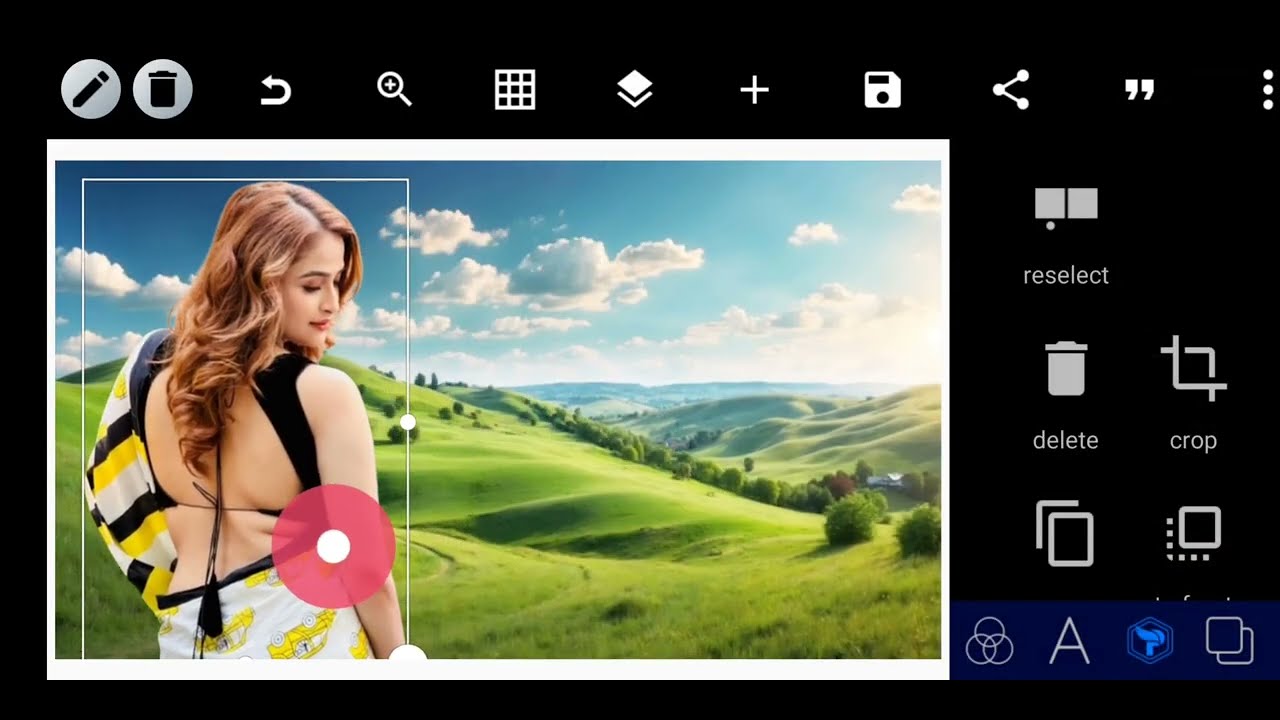Tap the reselect label
This screenshot has width=1280, height=720.
[1066, 275]
